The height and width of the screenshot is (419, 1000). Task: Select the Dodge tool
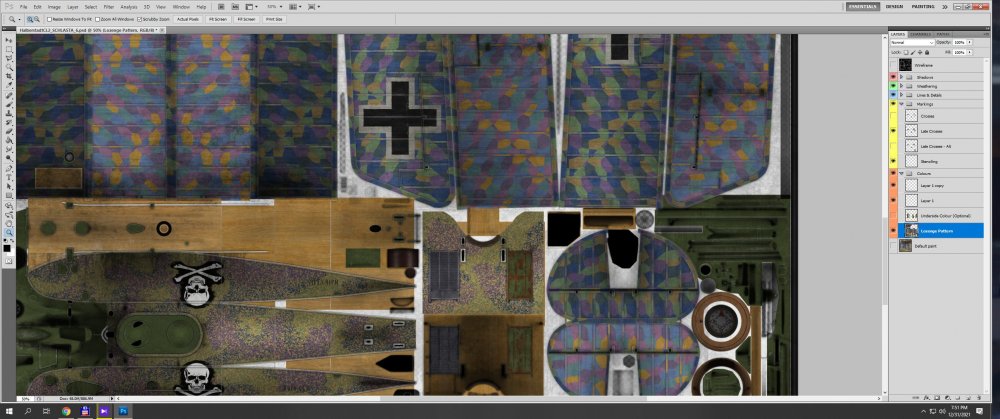[x=9, y=157]
